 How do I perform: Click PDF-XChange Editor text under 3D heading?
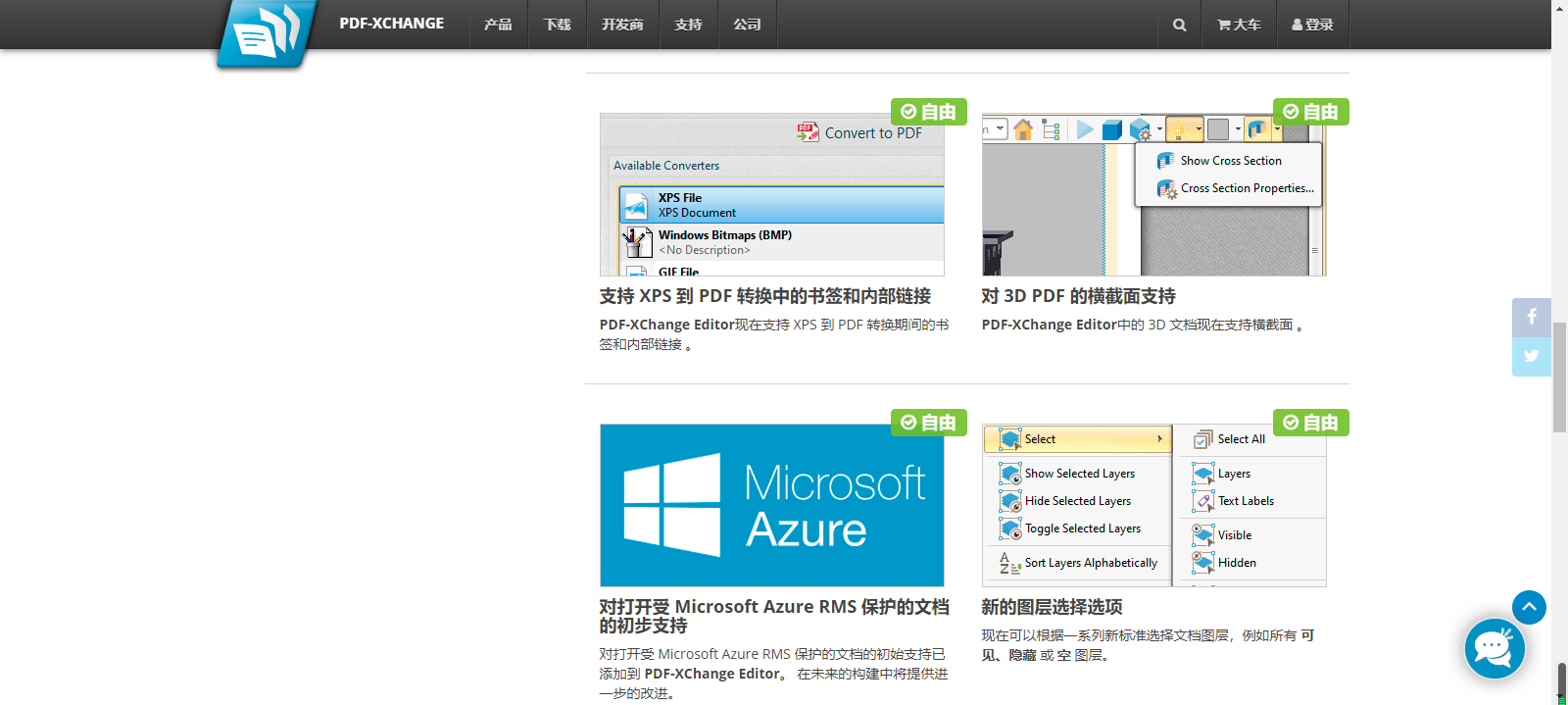[1050, 325]
